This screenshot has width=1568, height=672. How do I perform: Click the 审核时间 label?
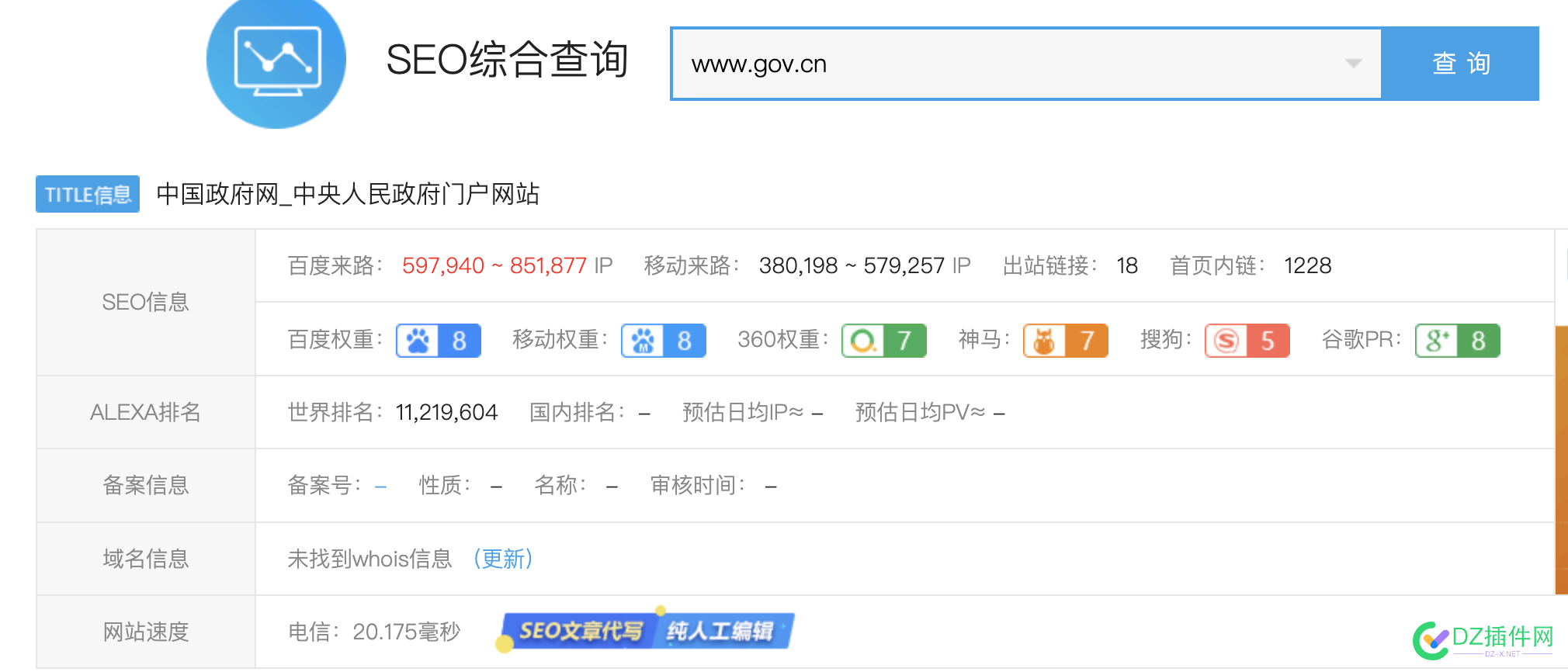(697, 486)
